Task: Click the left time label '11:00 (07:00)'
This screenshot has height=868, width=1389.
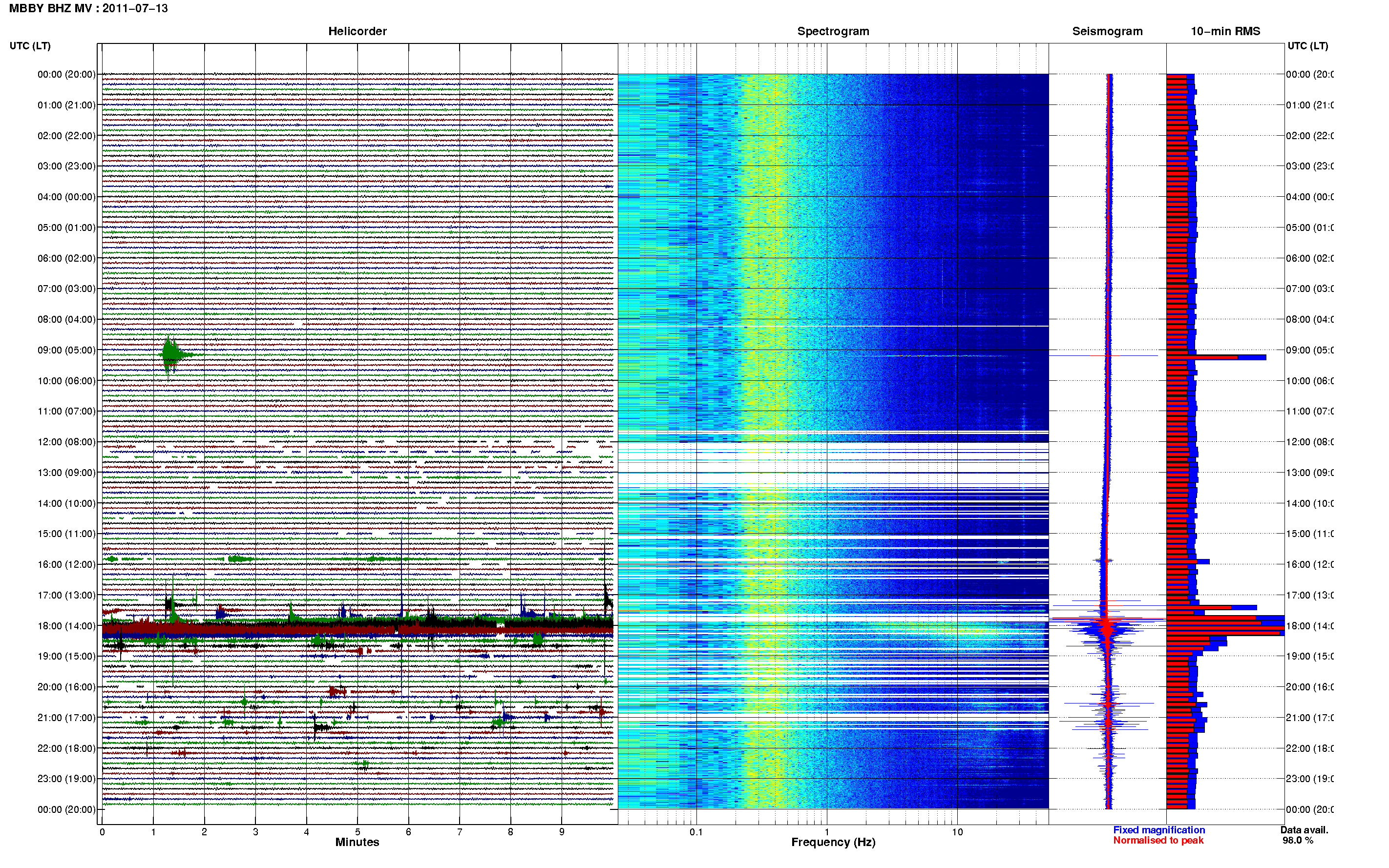Action: [66, 411]
